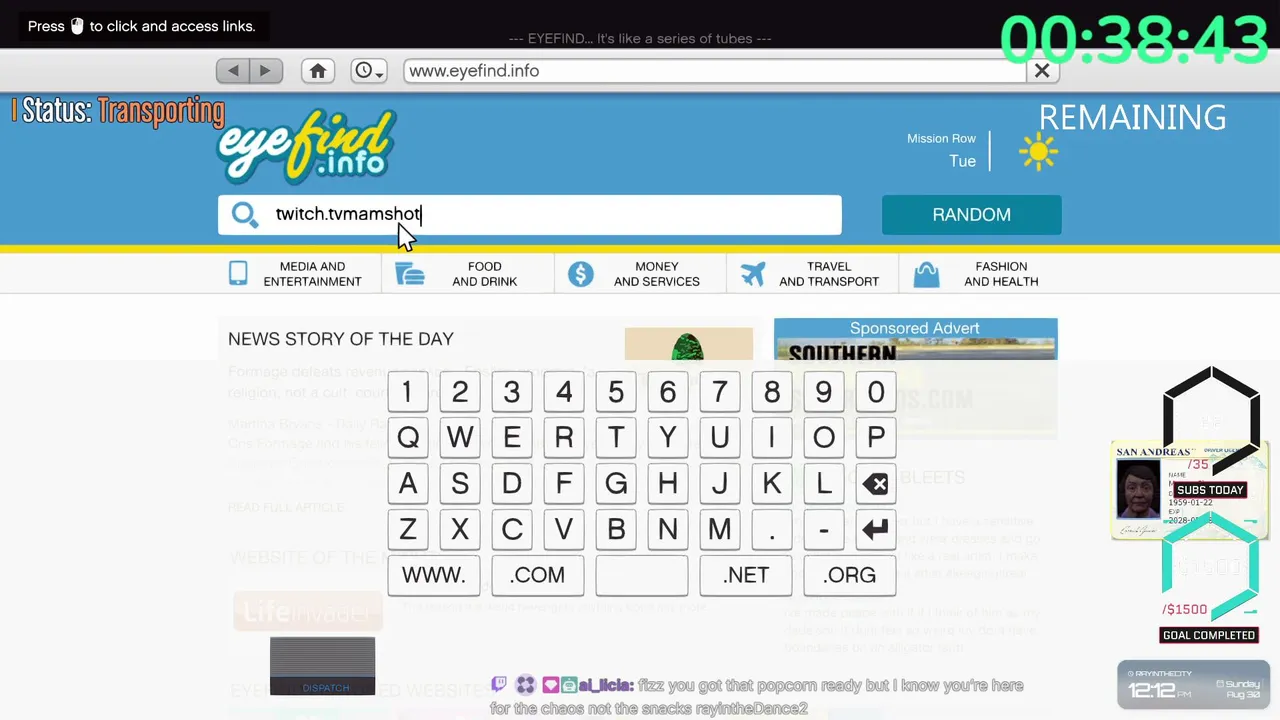
Task: Tap the H key on the keyboard
Action: (667, 484)
